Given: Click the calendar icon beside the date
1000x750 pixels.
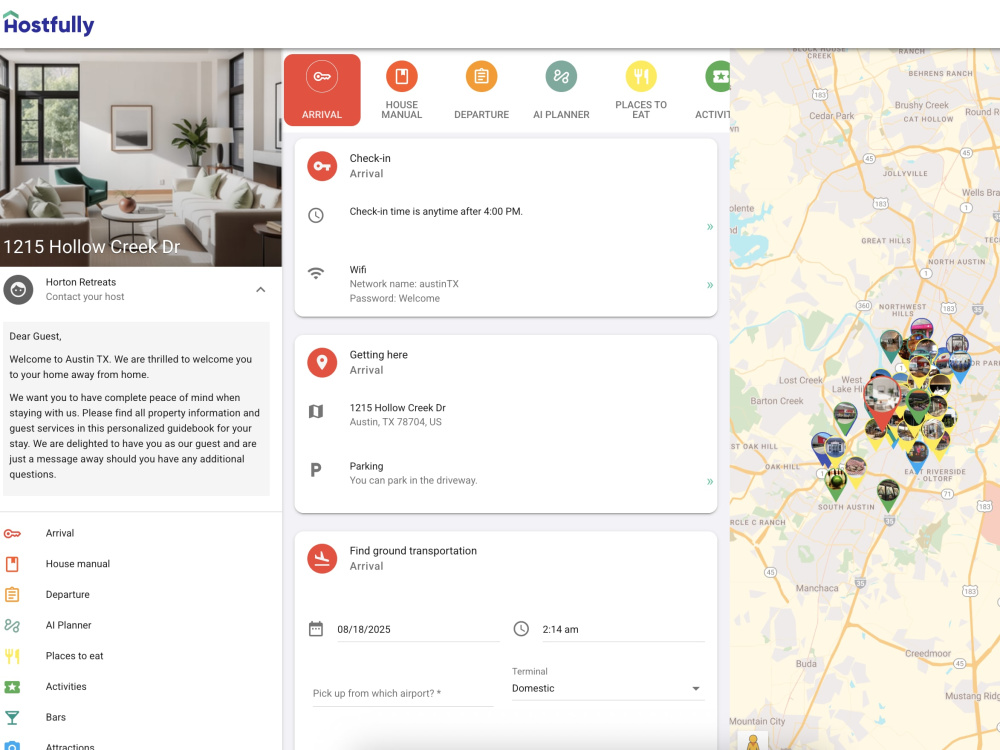Looking at the screenshot, I should point(316,629).
